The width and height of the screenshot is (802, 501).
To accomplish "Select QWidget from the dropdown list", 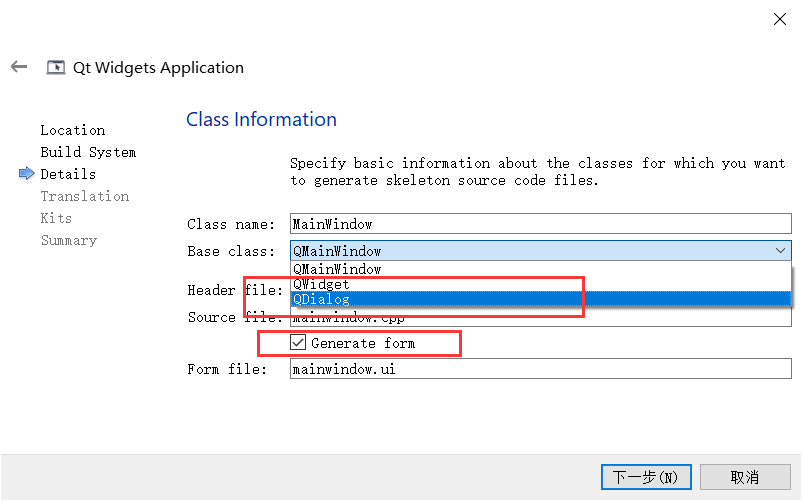I will (540, 284).
